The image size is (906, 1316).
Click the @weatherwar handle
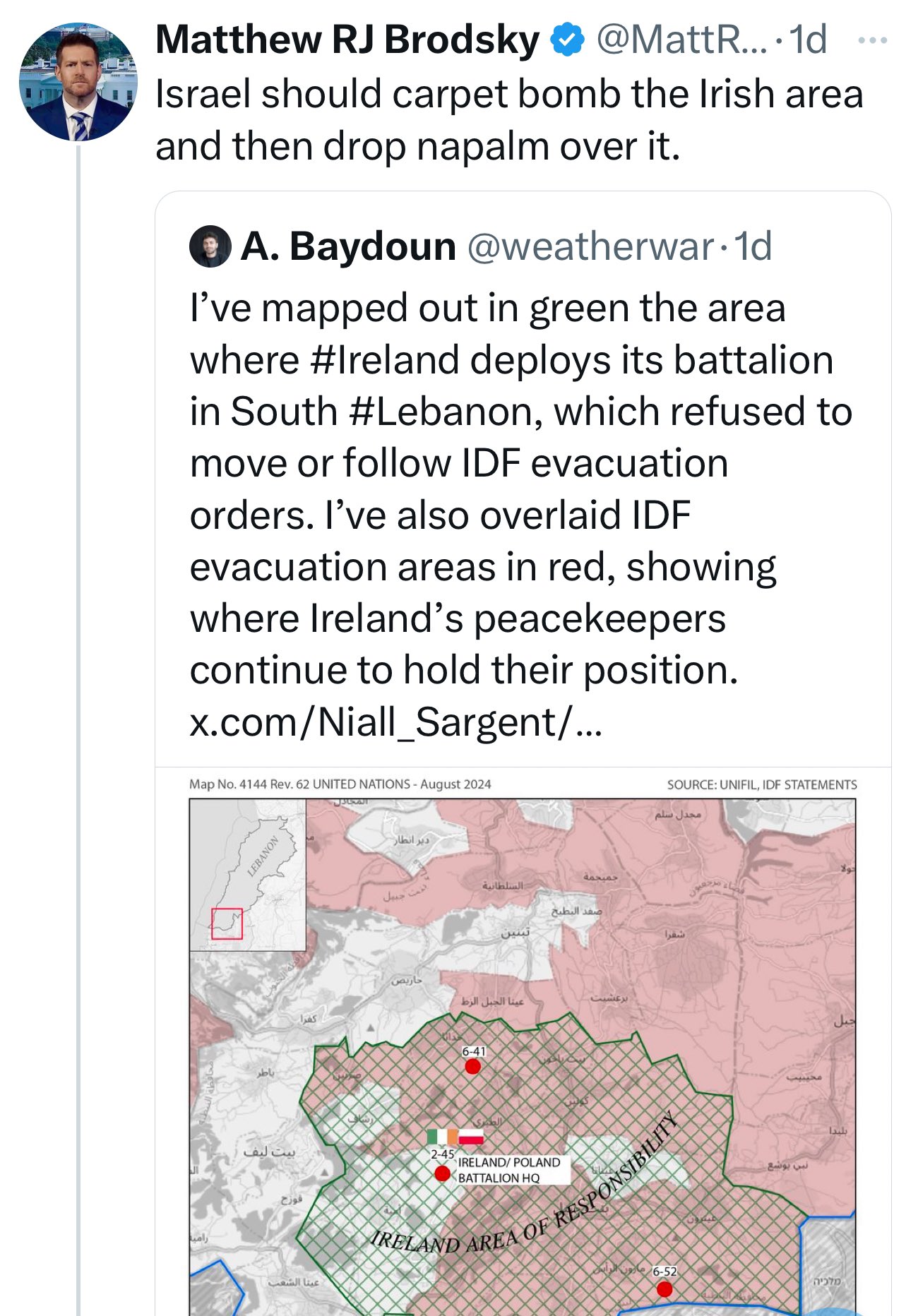590,246
